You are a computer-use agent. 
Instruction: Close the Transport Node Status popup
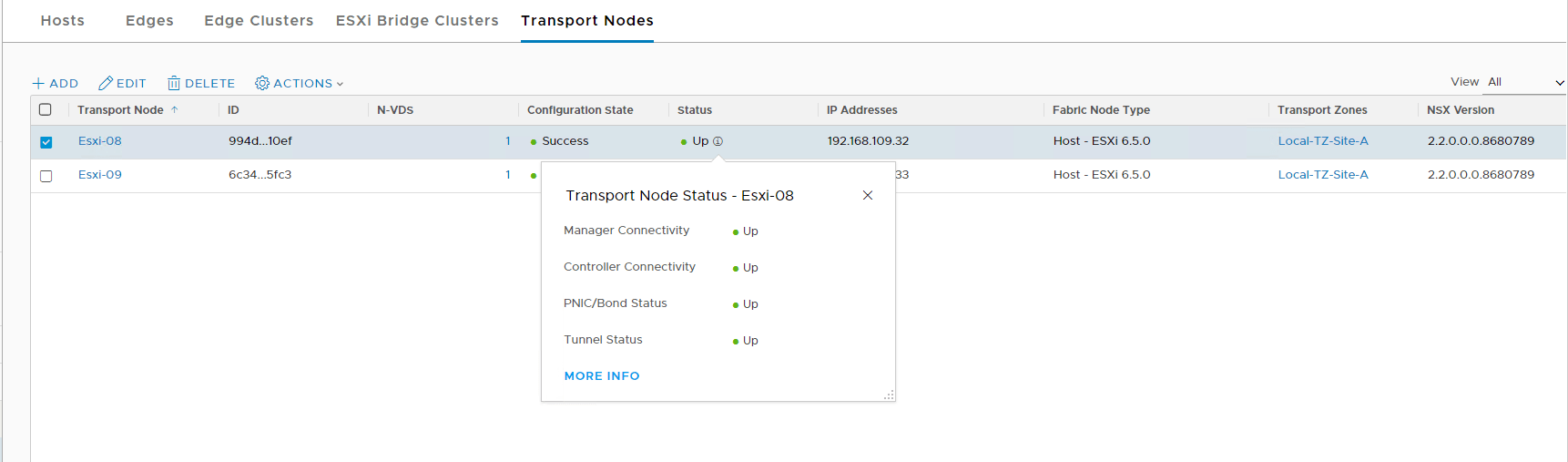pyautogui.click(x=868, y=195)
